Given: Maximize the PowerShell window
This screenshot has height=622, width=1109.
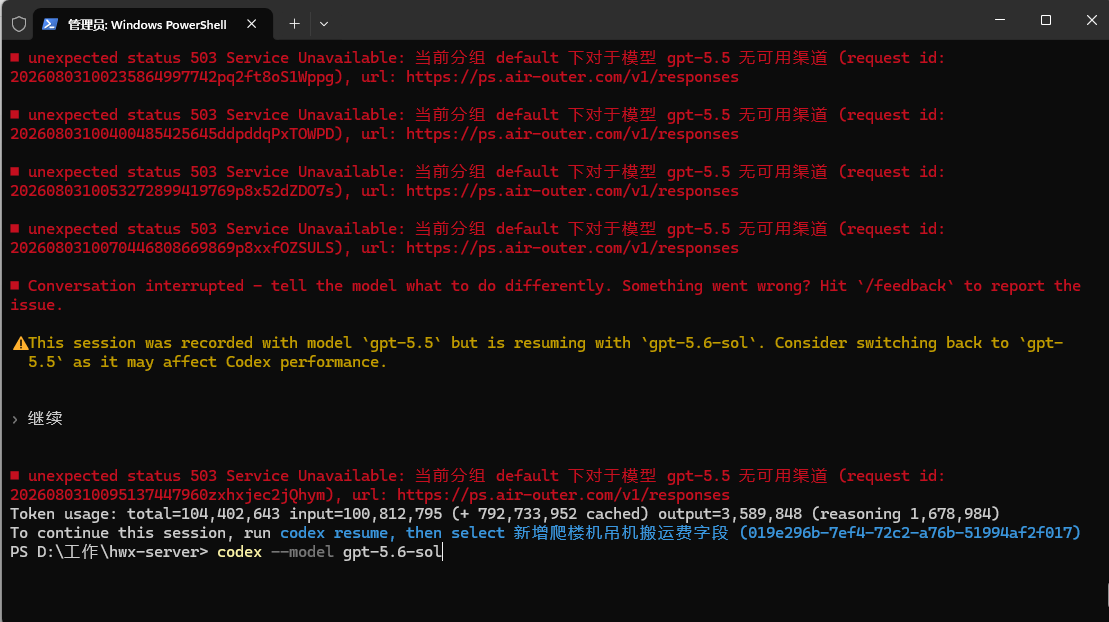Looking at the screenshot, I should 1046,20.
